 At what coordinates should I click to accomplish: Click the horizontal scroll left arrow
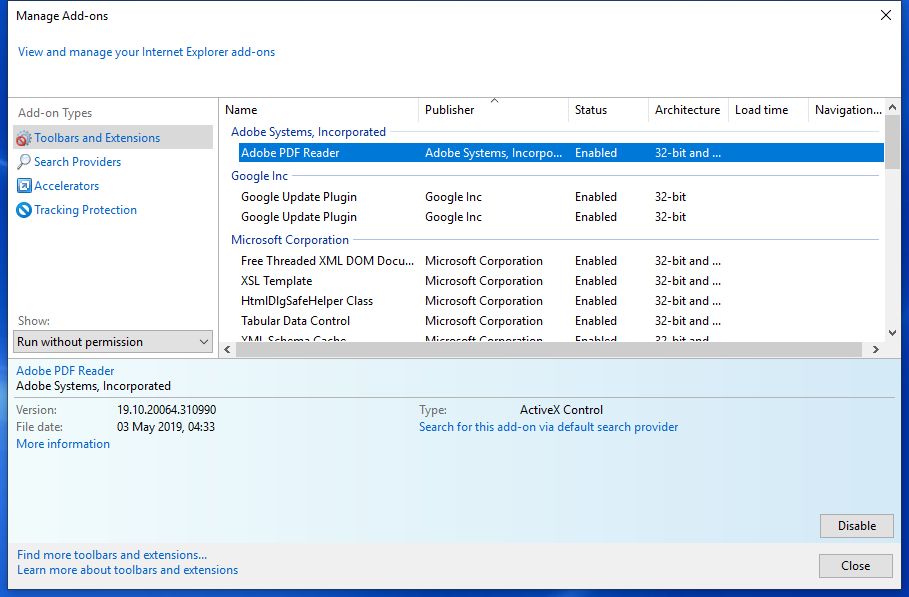227,350
